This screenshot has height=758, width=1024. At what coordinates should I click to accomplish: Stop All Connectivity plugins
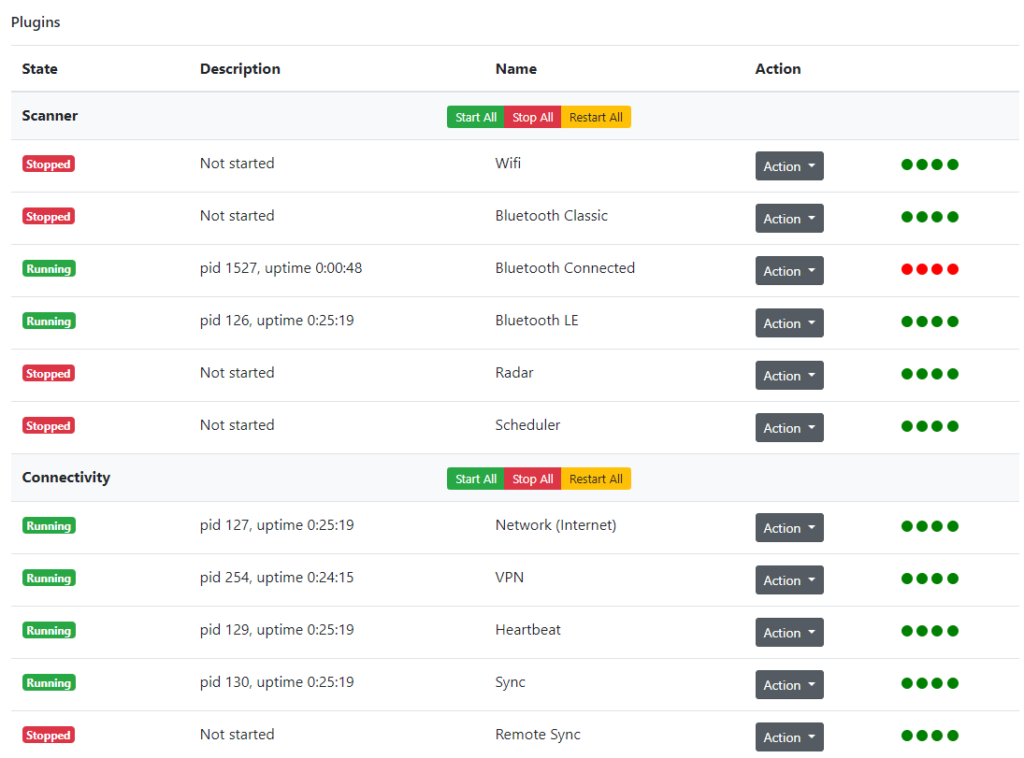click(x=532, y=479)
